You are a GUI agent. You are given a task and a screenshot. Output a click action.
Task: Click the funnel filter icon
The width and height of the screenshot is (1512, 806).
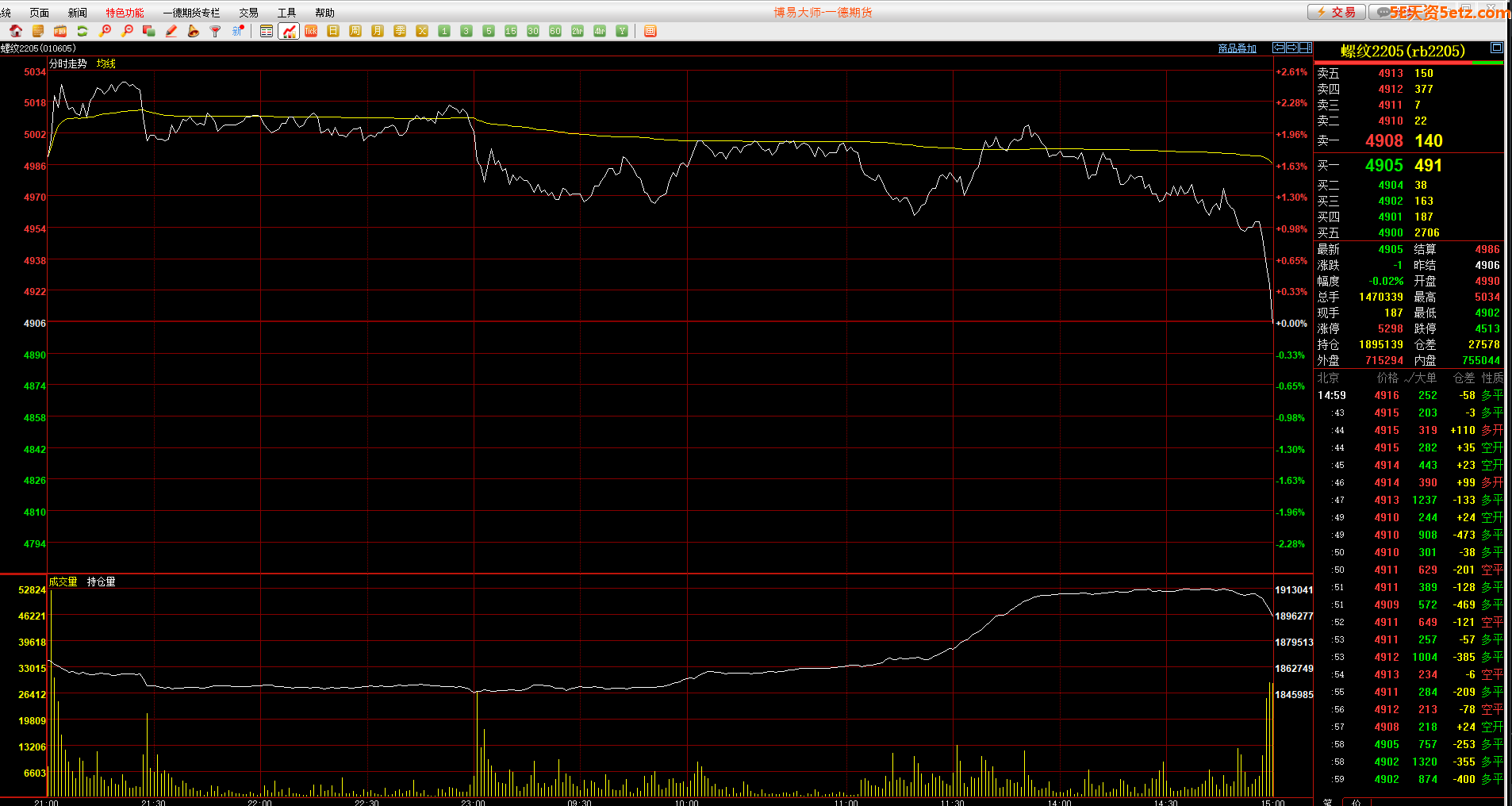(215, 31)
